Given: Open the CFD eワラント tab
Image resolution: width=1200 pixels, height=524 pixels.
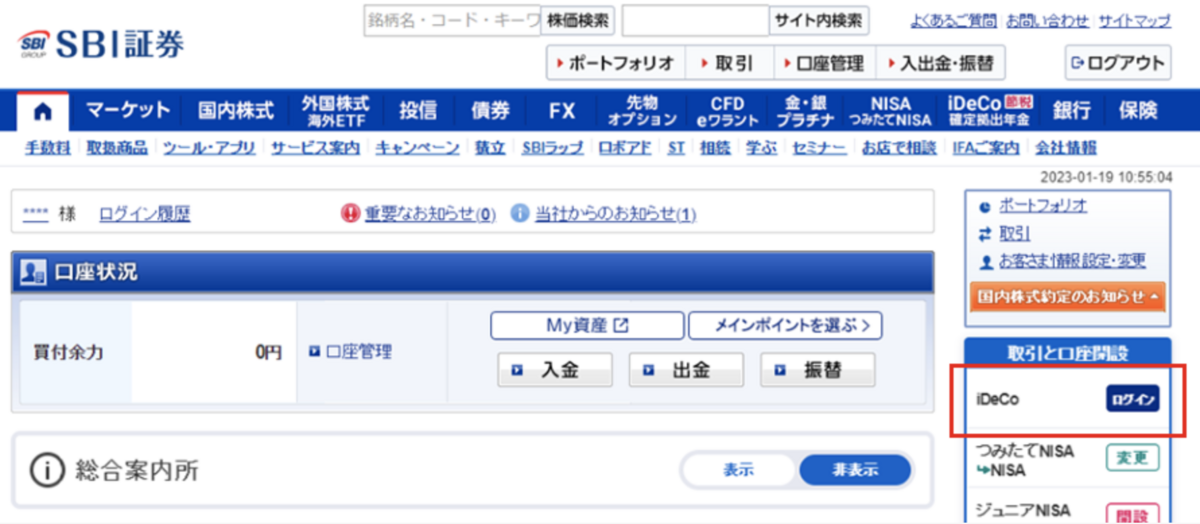Looking at the screenshot, I should (x=728, y=111).
